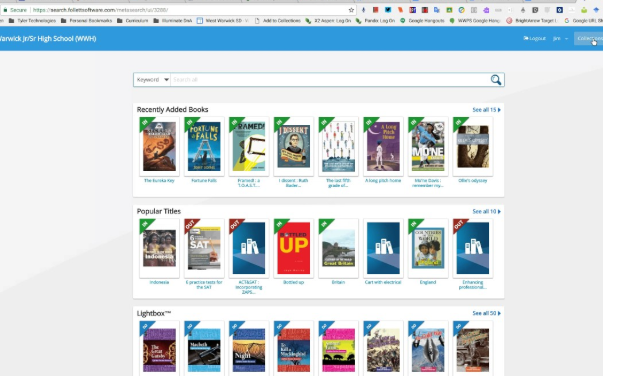Expand See all 50 Lightbox titles
This screenshot has height=376, width=619.
[486, 313]
